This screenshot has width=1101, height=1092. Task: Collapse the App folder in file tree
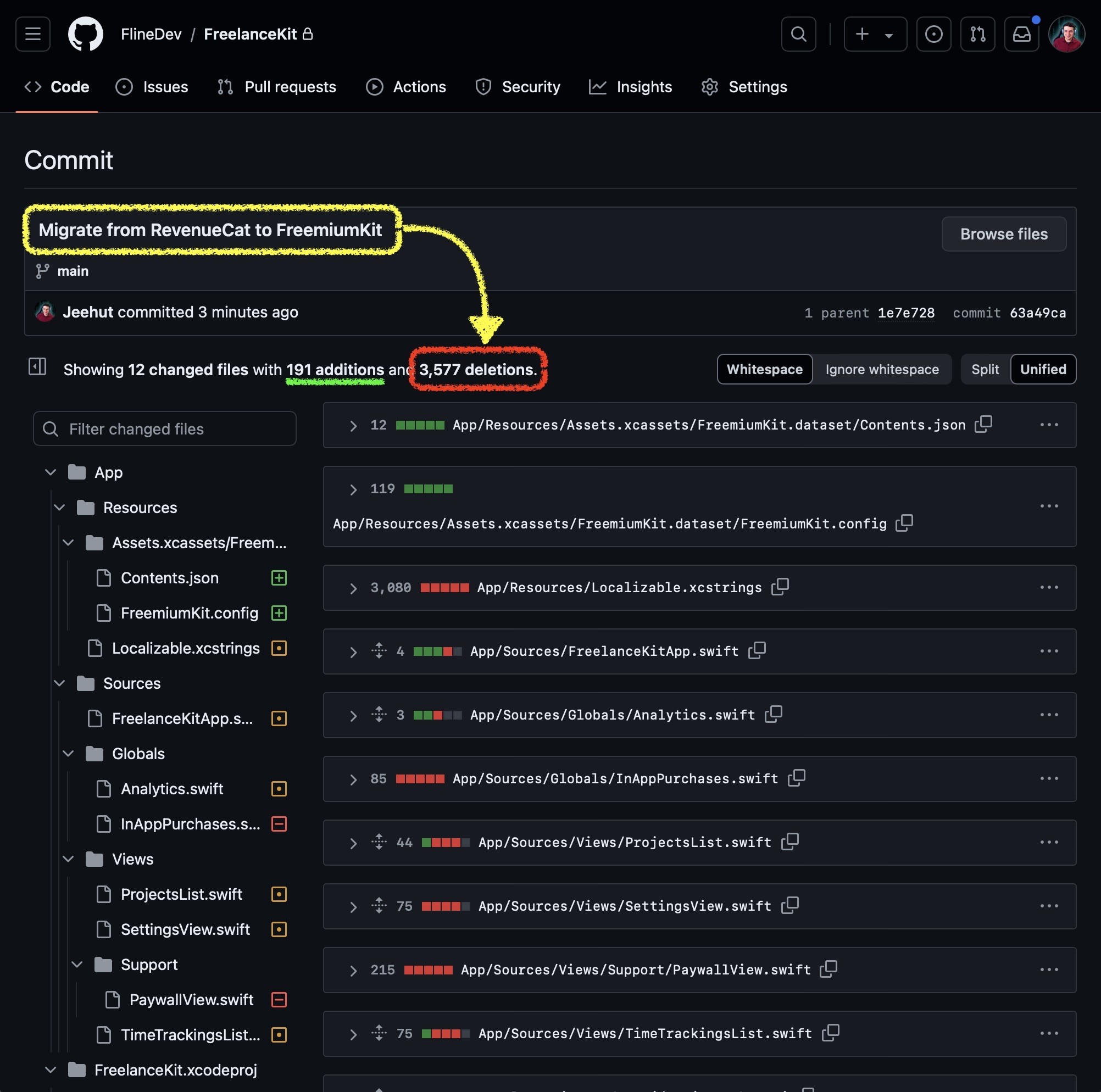click(50, 472)
